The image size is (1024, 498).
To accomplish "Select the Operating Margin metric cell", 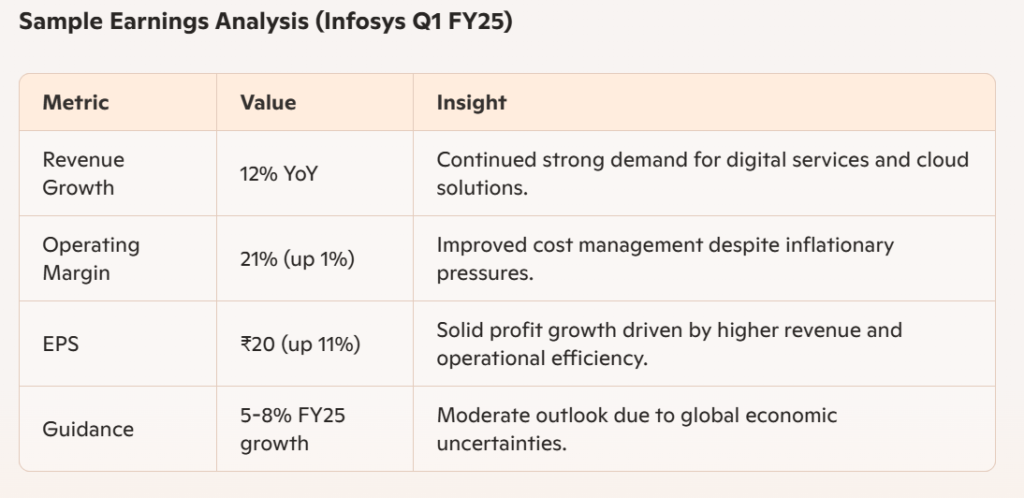I will point(91,258).
